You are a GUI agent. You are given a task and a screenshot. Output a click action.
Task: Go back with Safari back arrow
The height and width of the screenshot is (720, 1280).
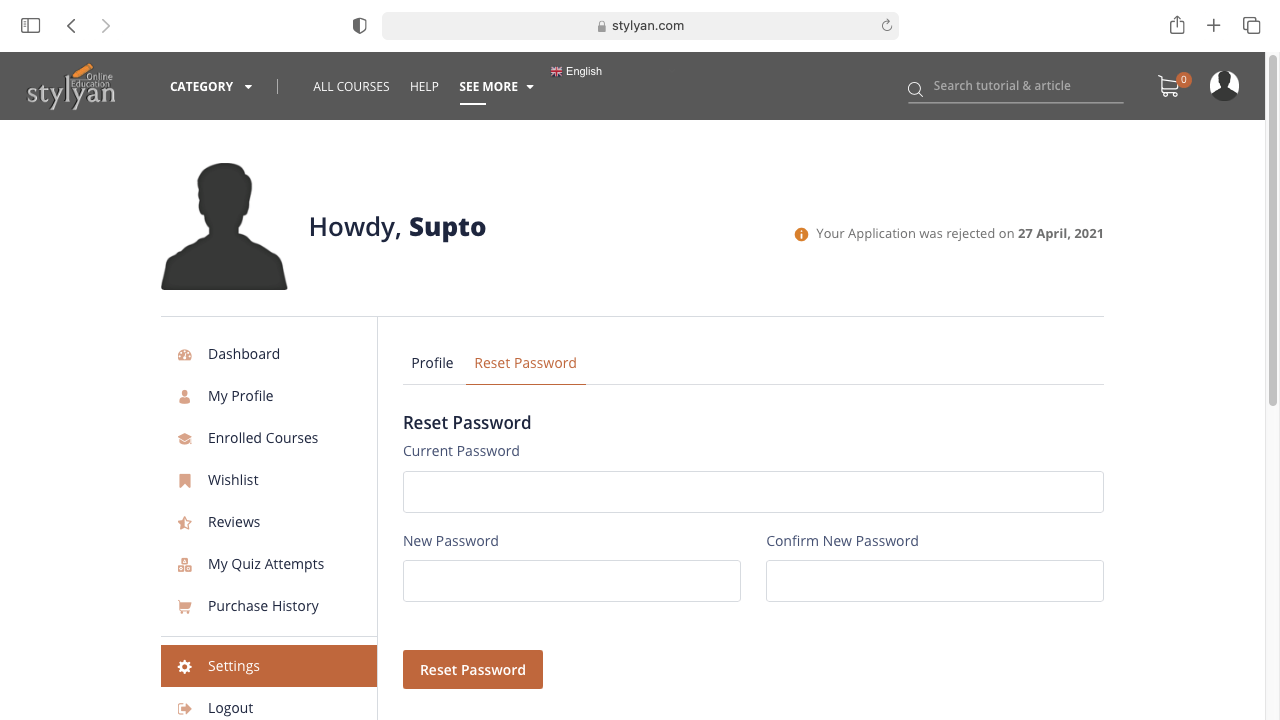(x=71, y=26)
